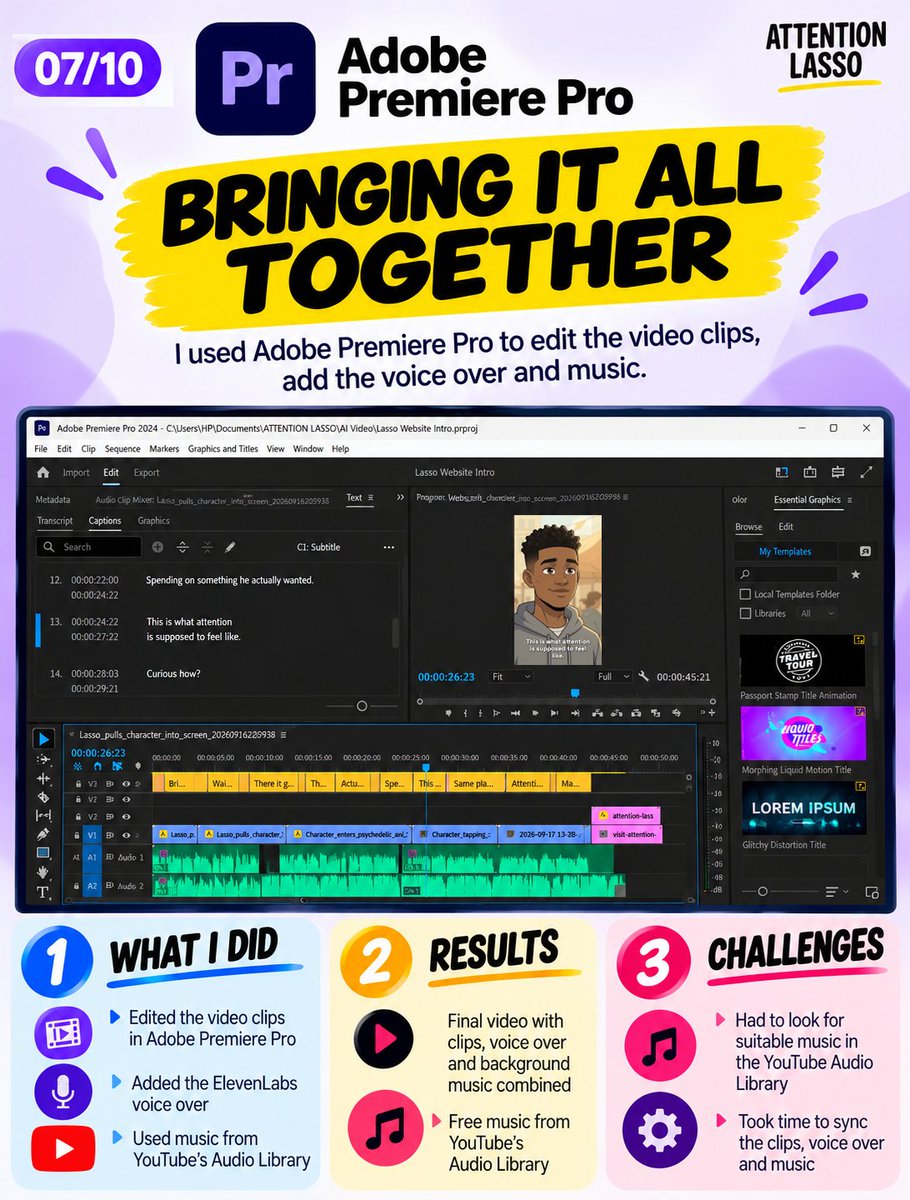Open the Import tab
This screenshot has width=910, height=1200.
(x=76, y=472)
